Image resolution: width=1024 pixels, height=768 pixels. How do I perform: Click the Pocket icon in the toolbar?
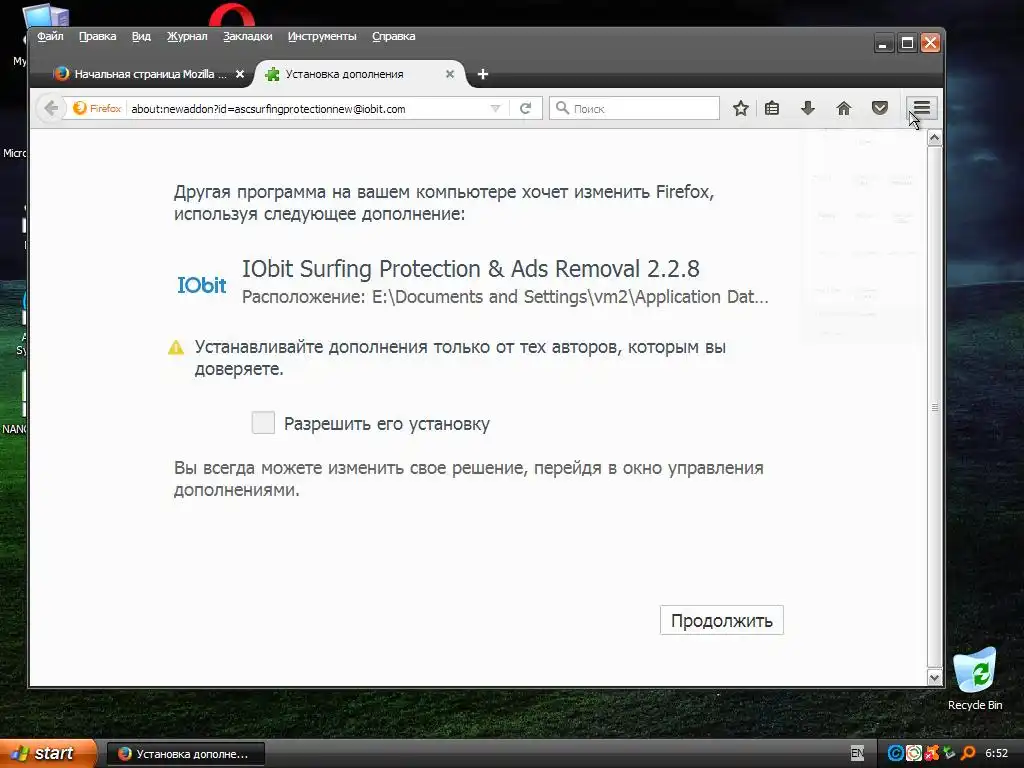pos(880,108)
